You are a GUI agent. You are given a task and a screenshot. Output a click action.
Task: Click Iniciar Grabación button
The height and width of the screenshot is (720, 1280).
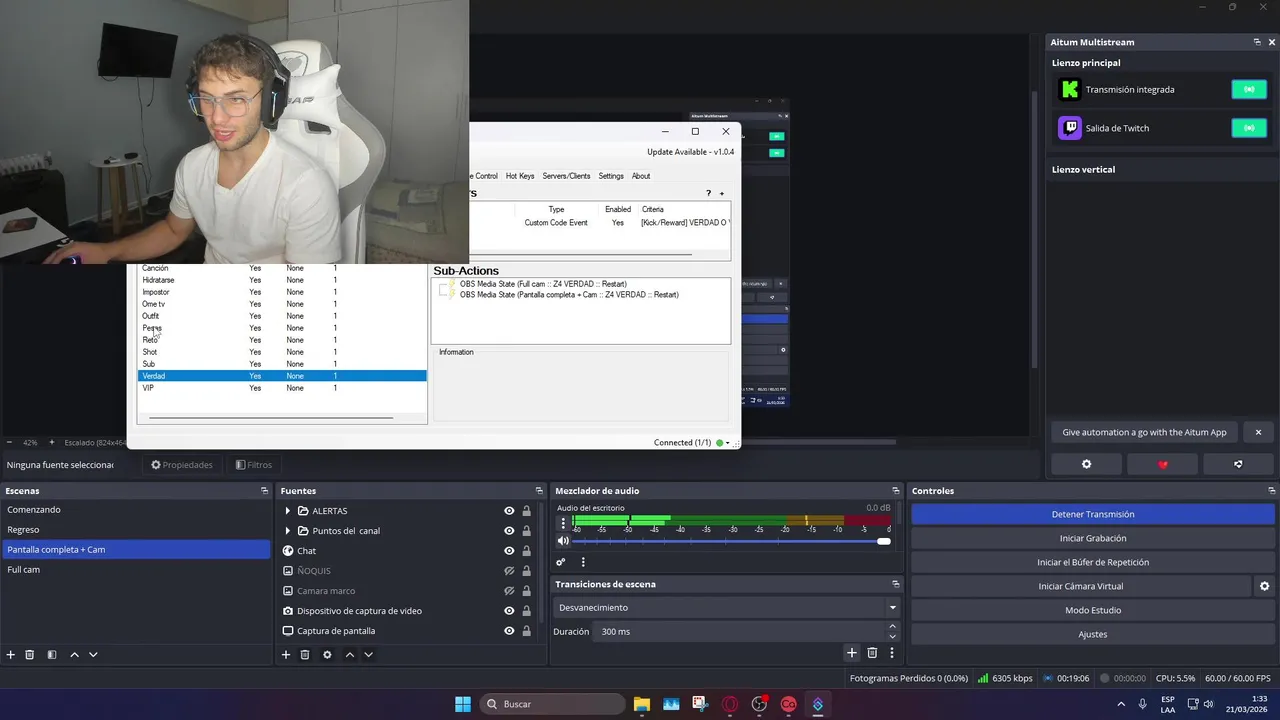click(1093, 538)
